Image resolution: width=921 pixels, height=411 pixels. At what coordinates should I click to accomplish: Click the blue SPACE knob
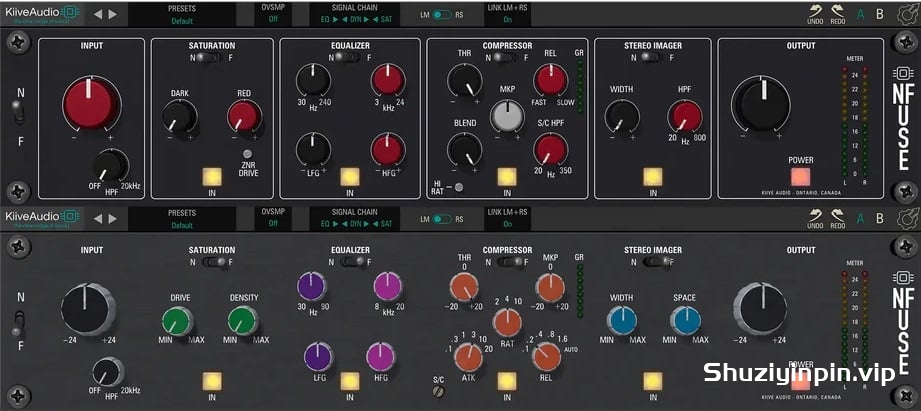coord(685,321)
